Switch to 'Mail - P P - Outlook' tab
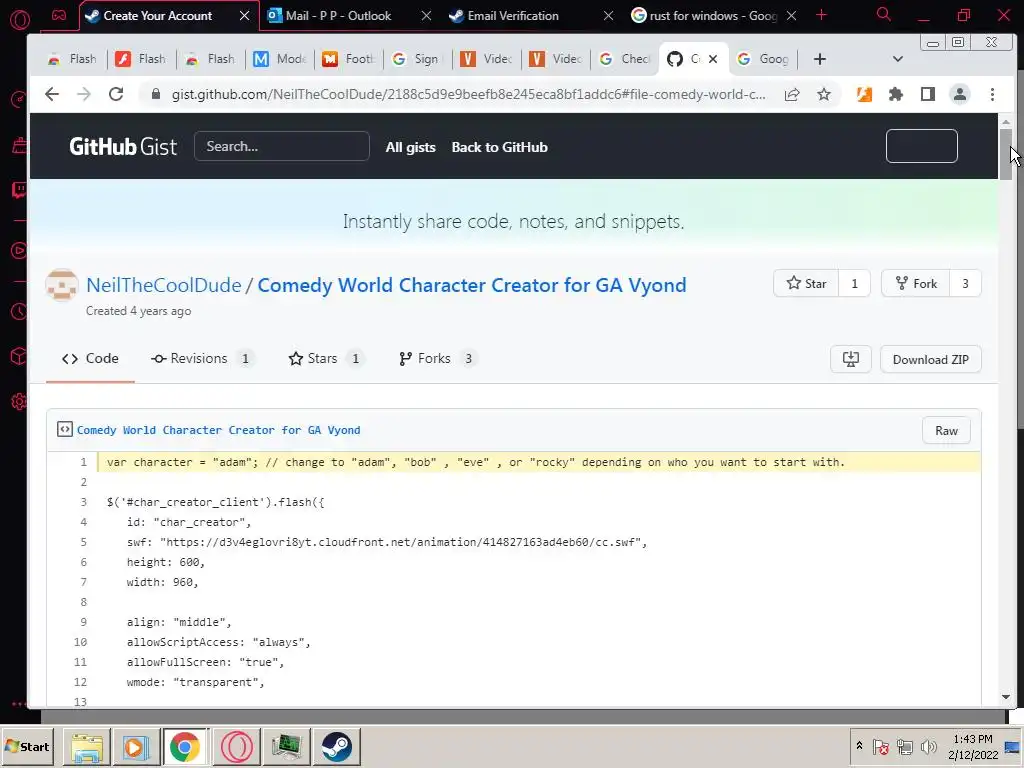Viewport: 1024px width, 768px height. 338,16
